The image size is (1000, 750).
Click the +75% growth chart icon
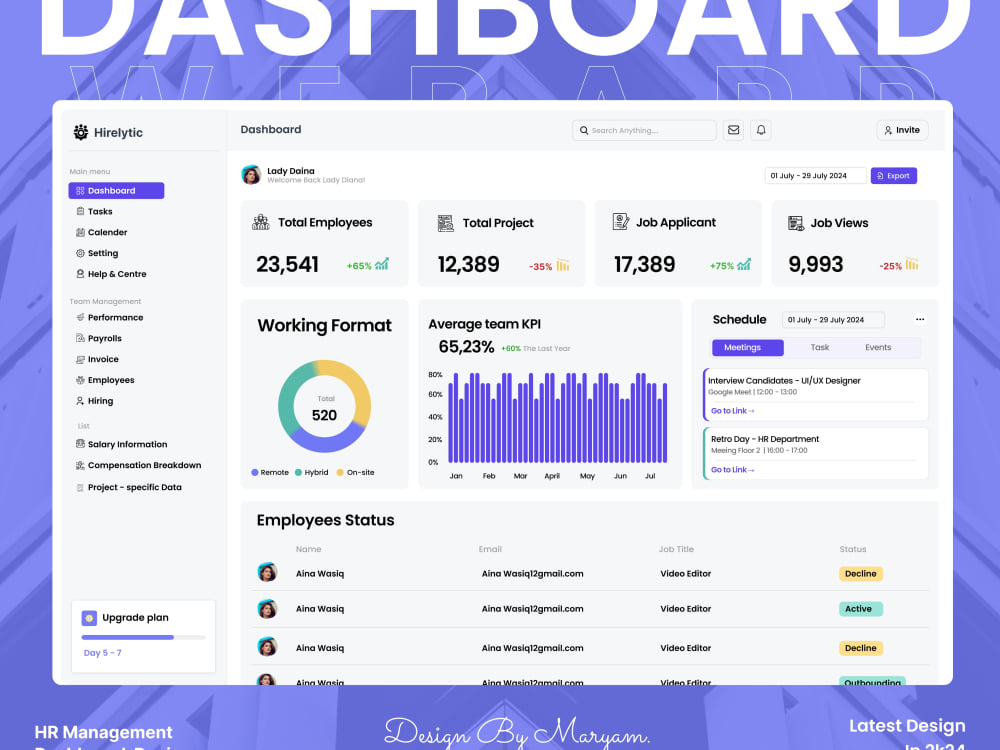click(744, 264)
